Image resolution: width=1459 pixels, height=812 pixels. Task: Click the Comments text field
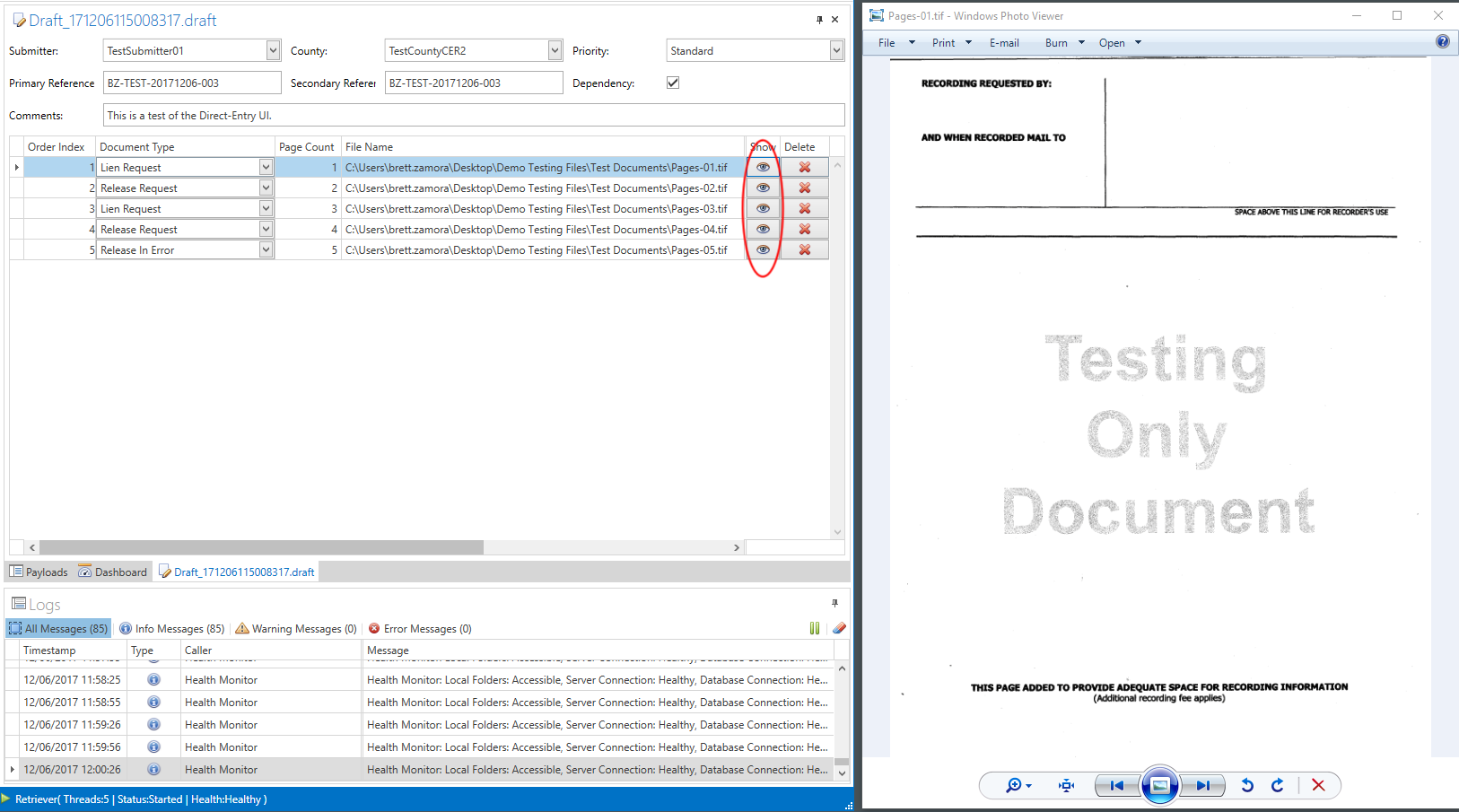pyautogui.click(x=474, y=116)
